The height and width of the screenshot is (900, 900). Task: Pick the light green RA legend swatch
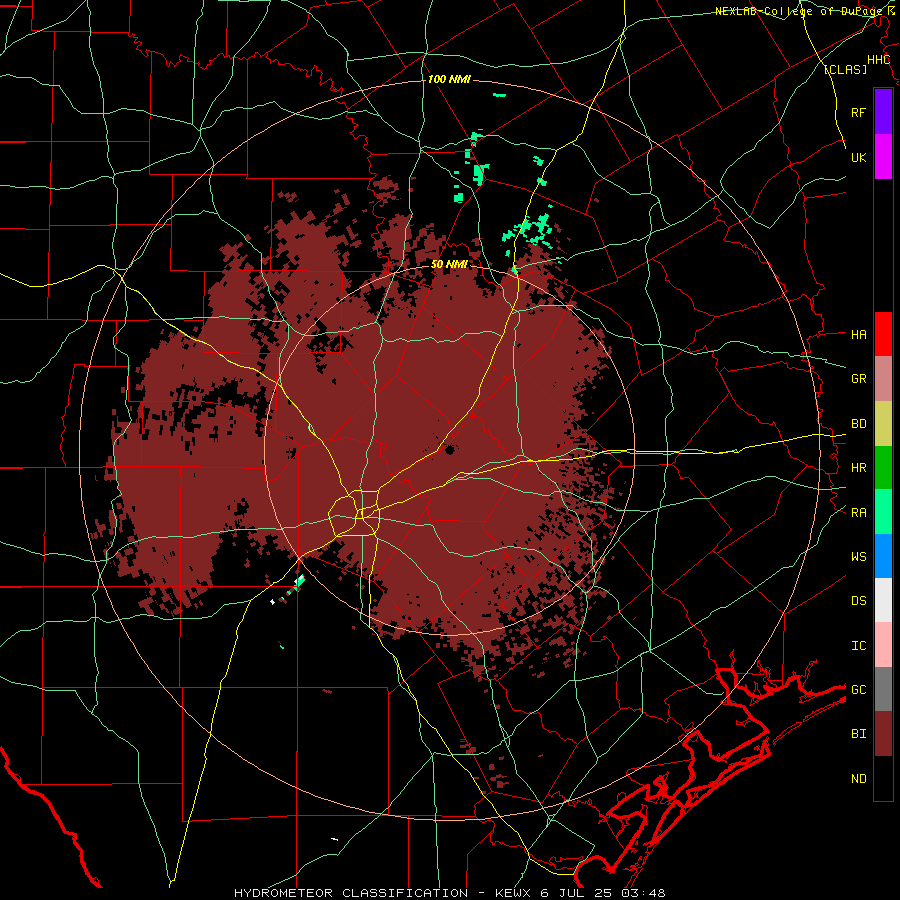point(883,512)
